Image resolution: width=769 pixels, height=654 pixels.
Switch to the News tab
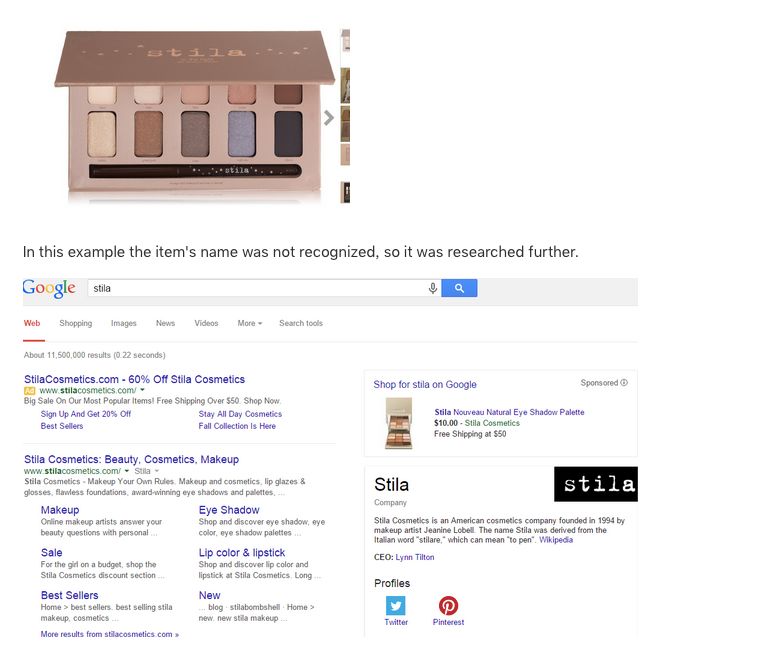point(165,323)
